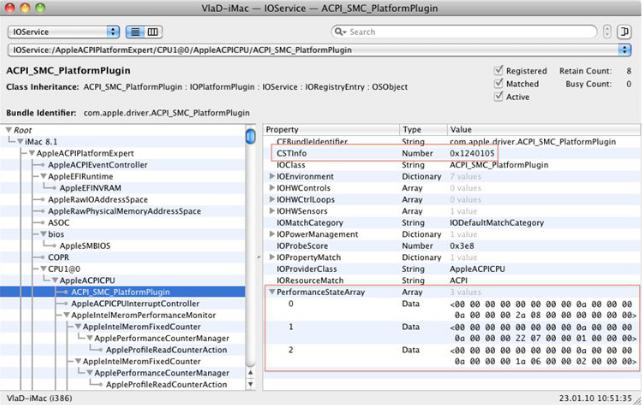Viewport: 642px width, 405px height.
Task: Switch to column browser view
Action: pos(153,32)
